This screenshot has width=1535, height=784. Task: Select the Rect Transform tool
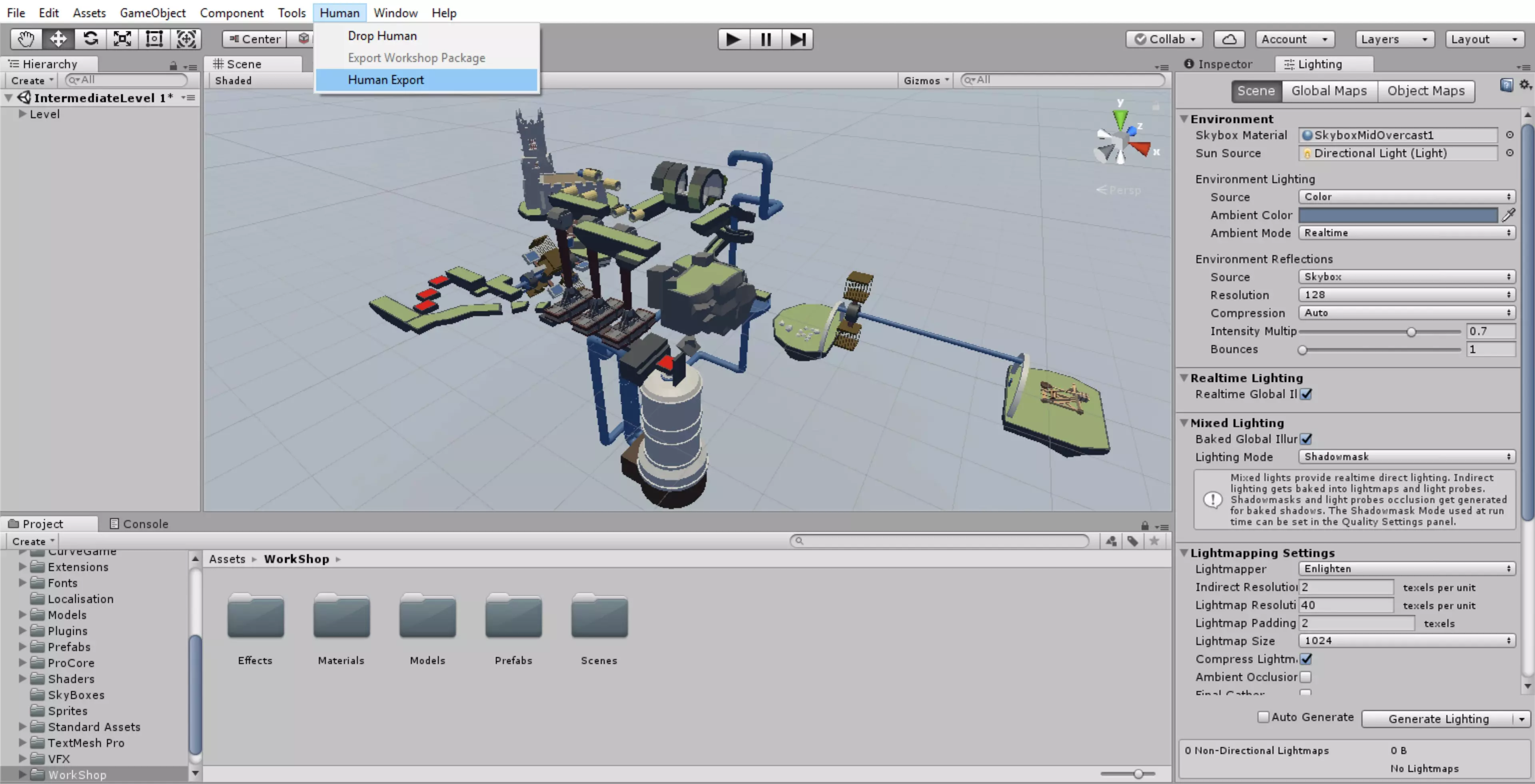click(154, 39)
